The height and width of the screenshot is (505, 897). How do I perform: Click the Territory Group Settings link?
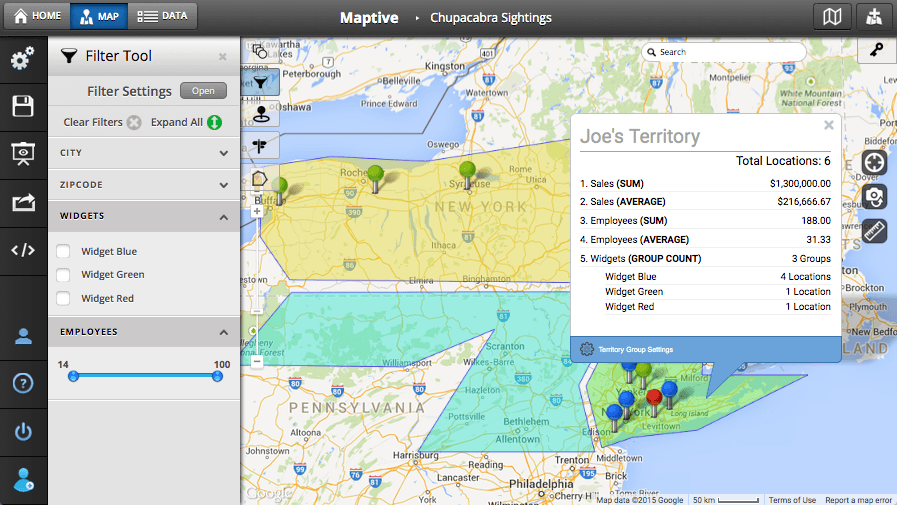point(636,349)
